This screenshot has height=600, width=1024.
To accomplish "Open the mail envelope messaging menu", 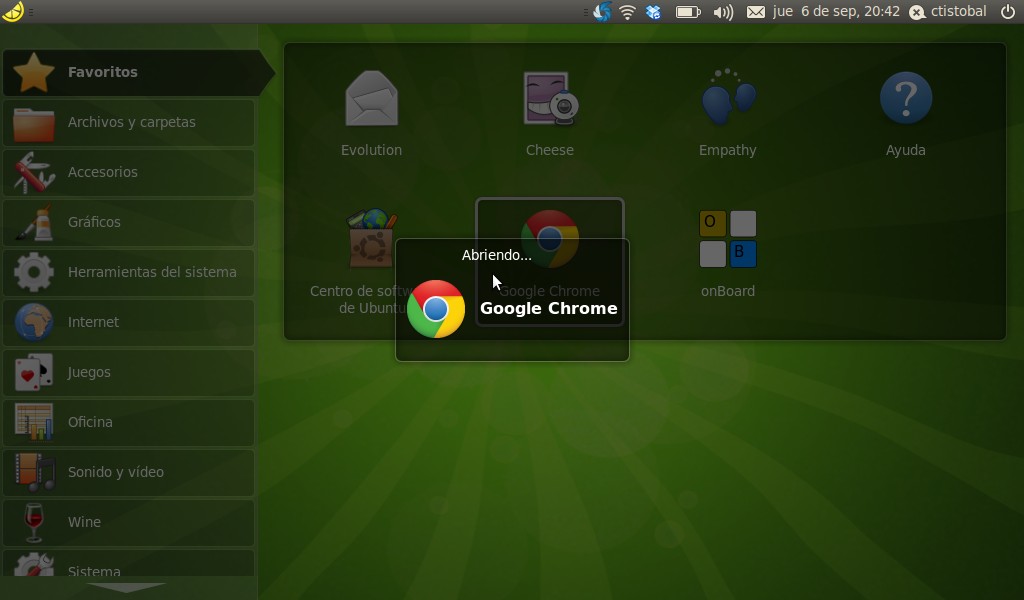I will (756, 12).
